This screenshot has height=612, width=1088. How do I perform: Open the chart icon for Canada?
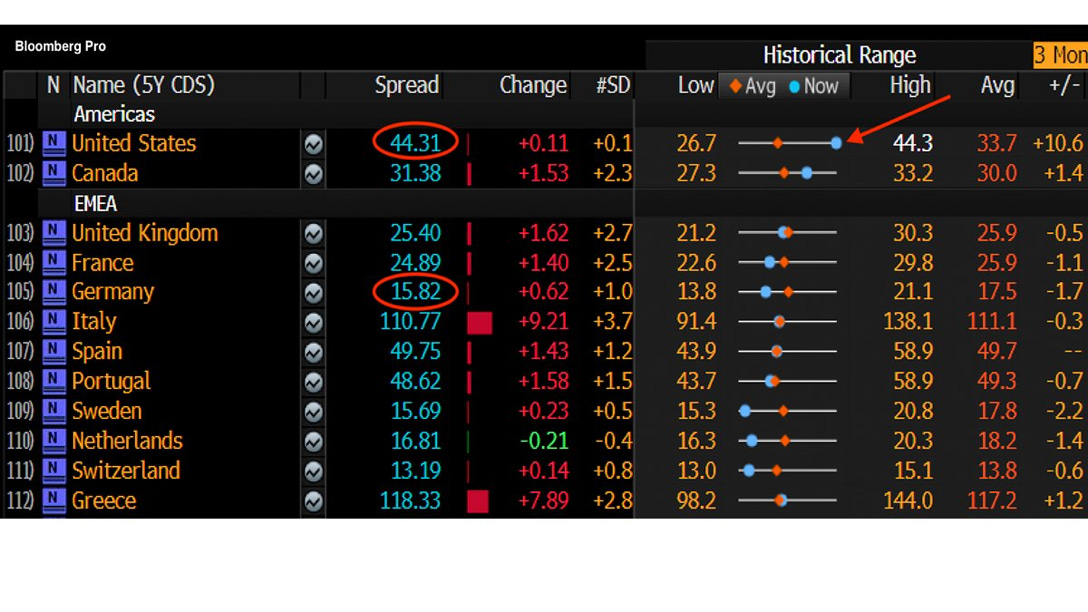tap(314, 173)
